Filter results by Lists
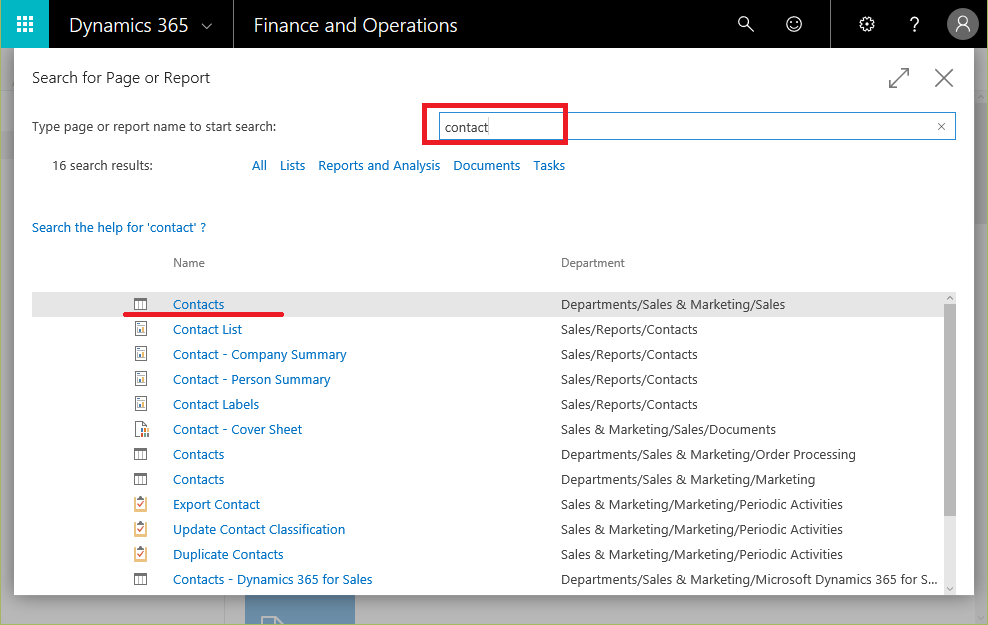The width and height of the screenshot is (988, 625). click(292, 166)
